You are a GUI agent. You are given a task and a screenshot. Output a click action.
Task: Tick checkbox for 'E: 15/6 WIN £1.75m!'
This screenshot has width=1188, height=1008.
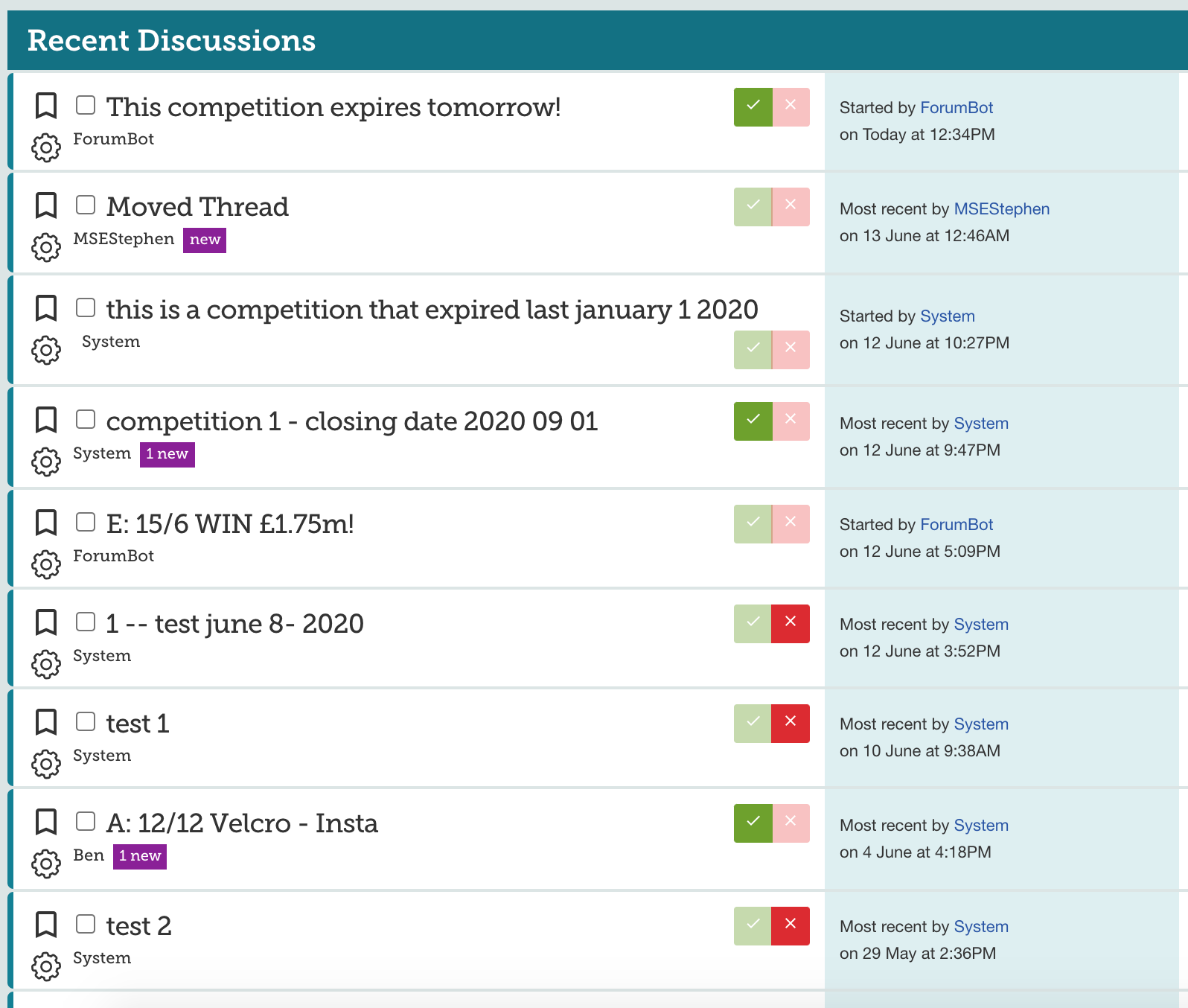pos(86,522)
